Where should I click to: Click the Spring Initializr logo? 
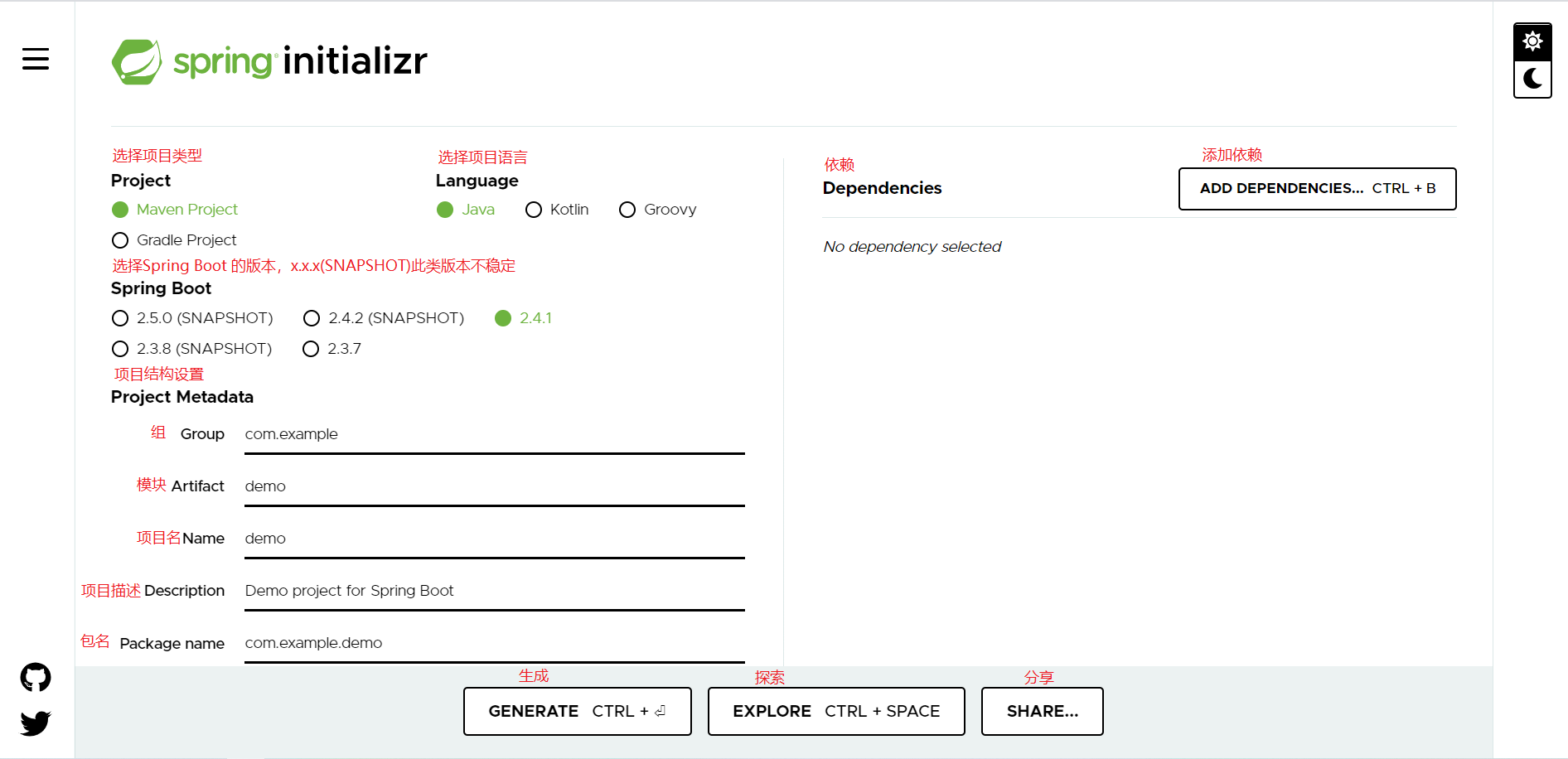pyautogui.click(x=269, y=61)
